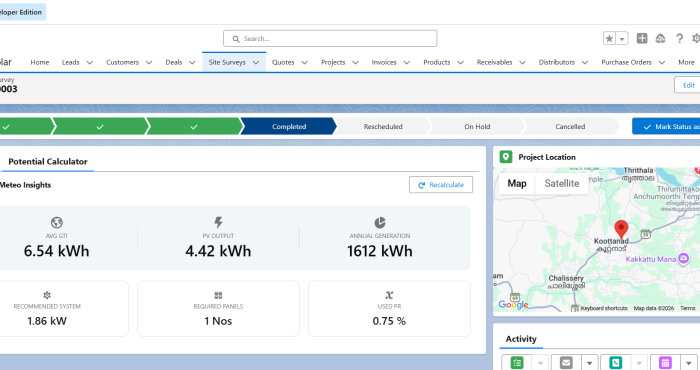Click the Edit record button

pyautogui.click(x=688, y=85)
